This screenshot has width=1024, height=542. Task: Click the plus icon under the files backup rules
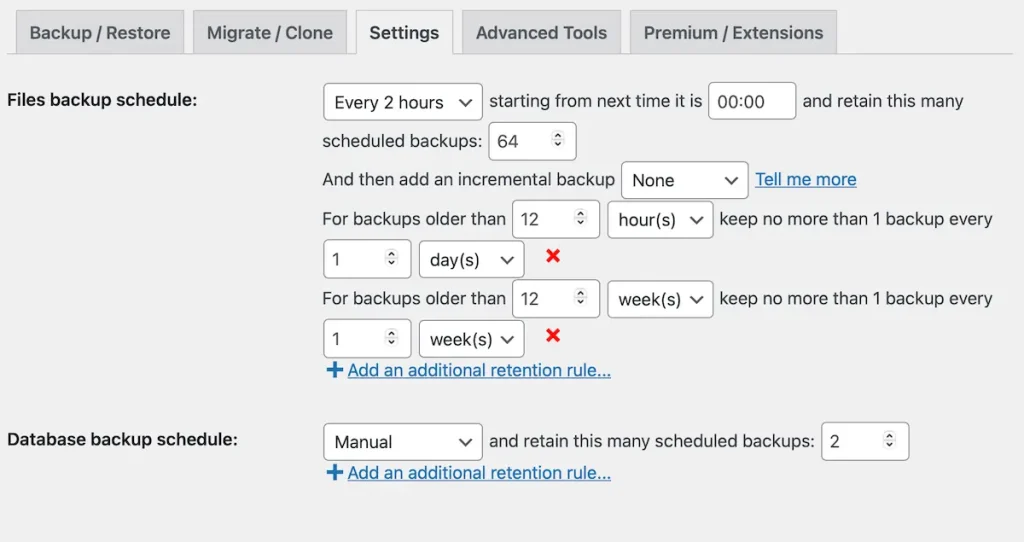coord(334,370)
